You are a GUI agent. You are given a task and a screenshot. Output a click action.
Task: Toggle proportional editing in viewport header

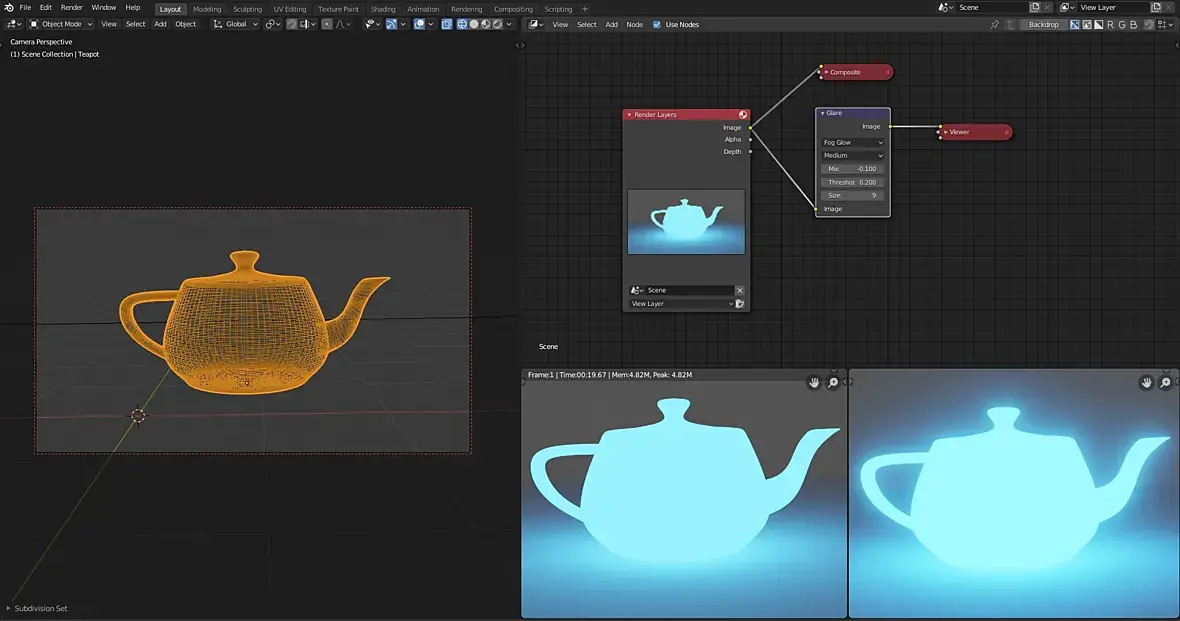pos(327,24)
